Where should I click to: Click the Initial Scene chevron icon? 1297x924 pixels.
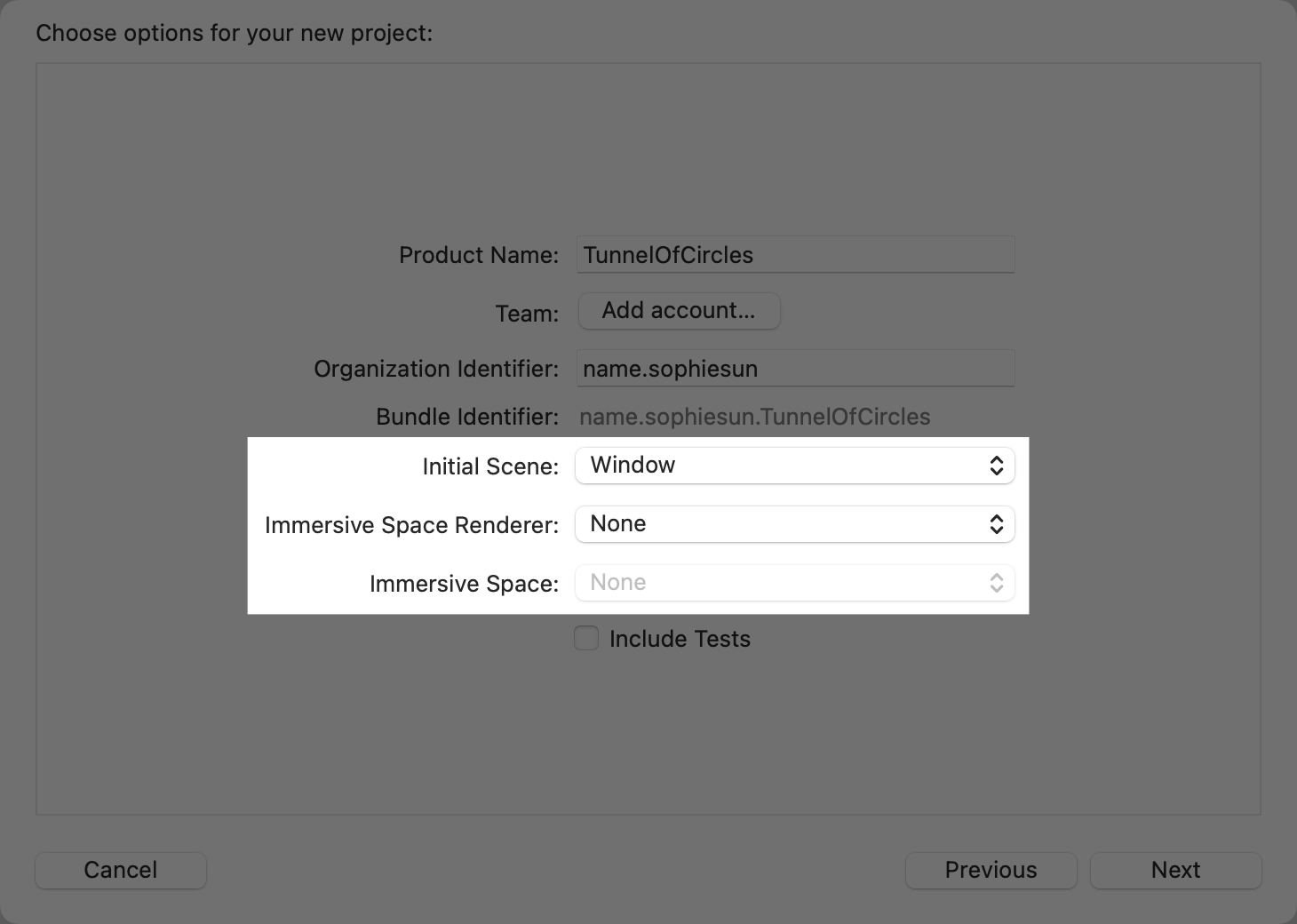click(x=998, y=465)
